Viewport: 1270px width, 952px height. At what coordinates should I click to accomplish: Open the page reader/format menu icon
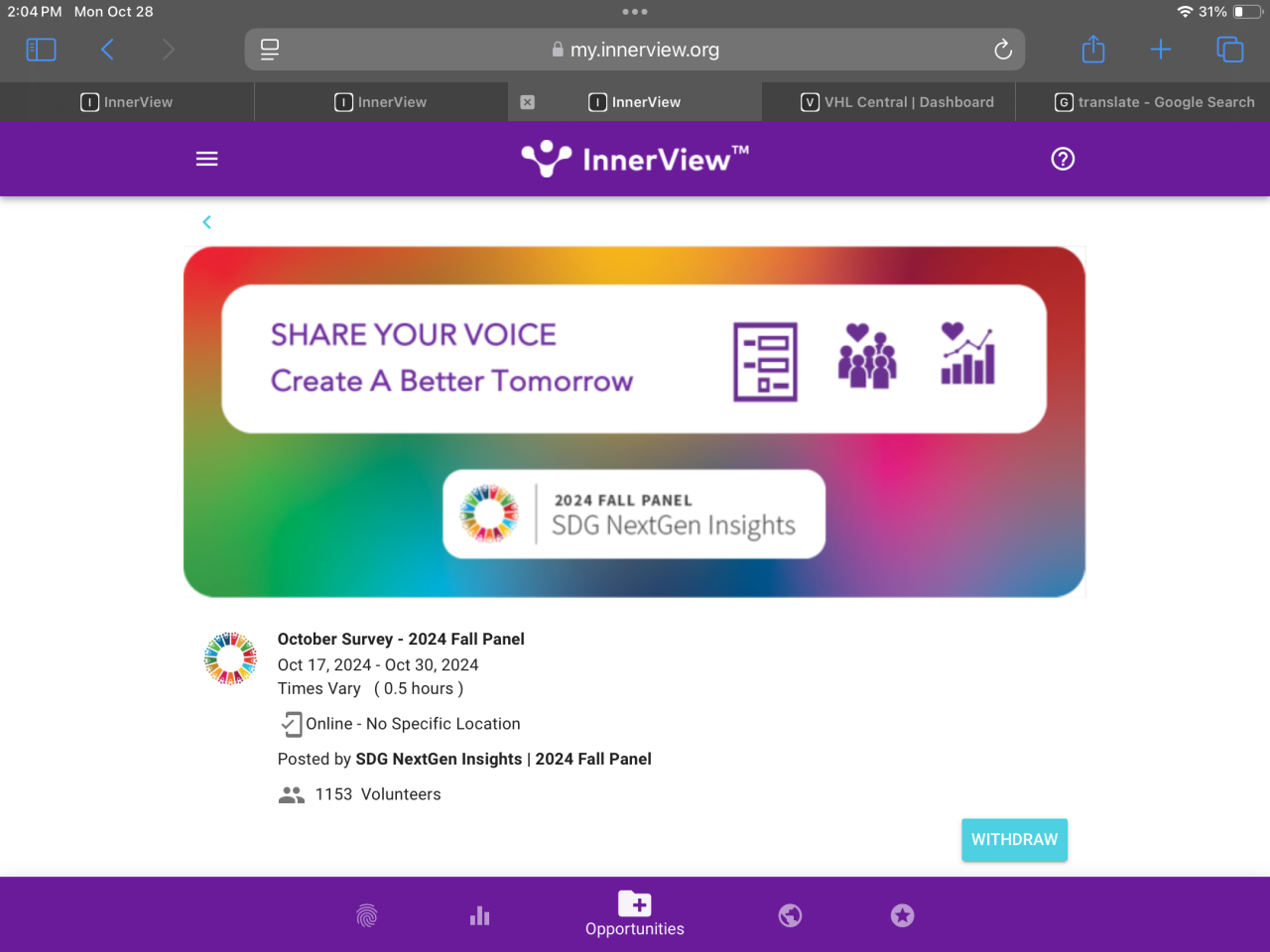point(270,50)
